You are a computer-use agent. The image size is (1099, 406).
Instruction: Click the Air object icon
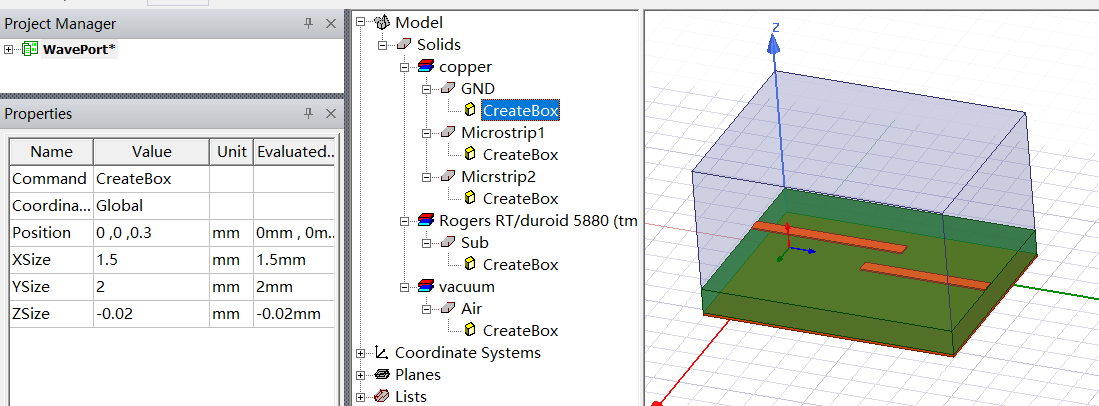click(448, 309)
